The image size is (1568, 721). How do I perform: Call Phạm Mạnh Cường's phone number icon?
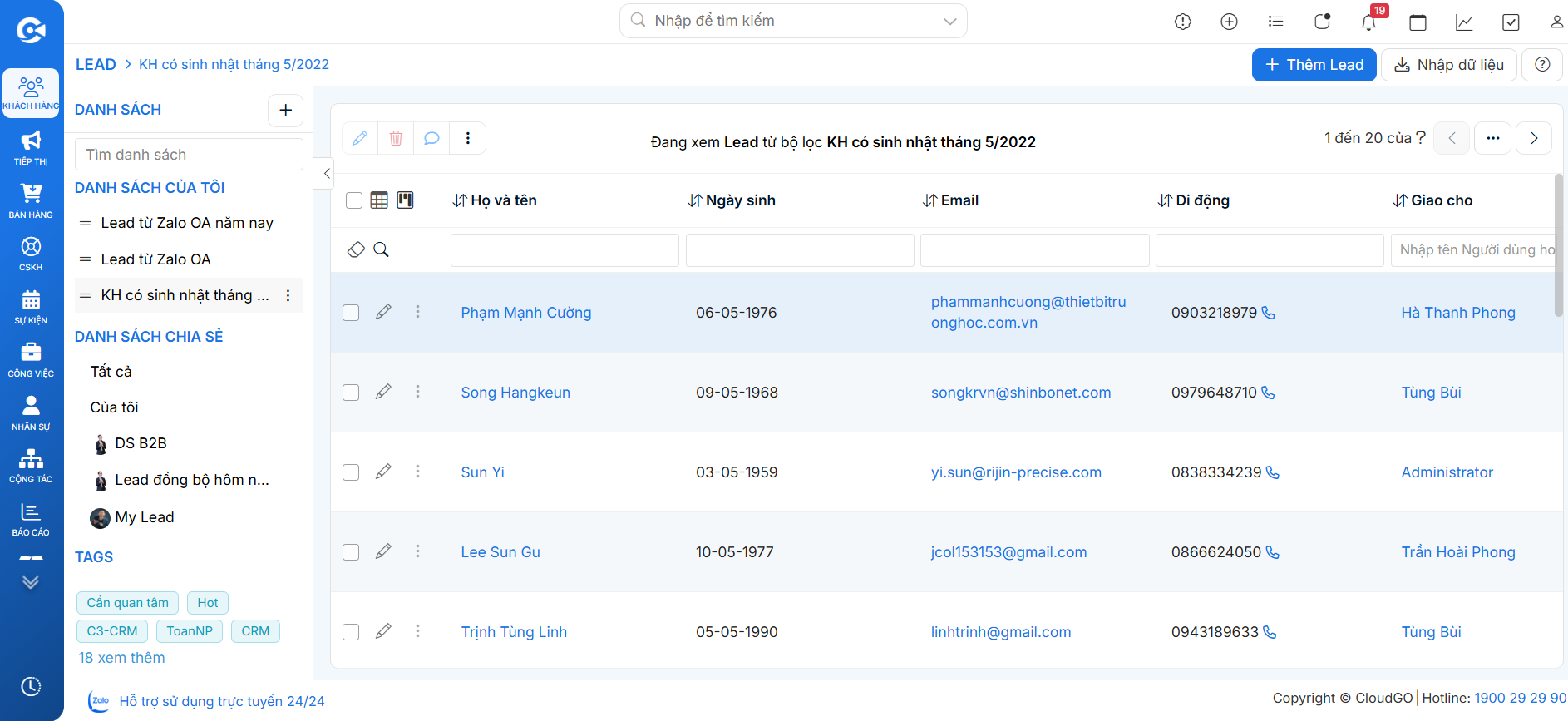coord(1268,313)
